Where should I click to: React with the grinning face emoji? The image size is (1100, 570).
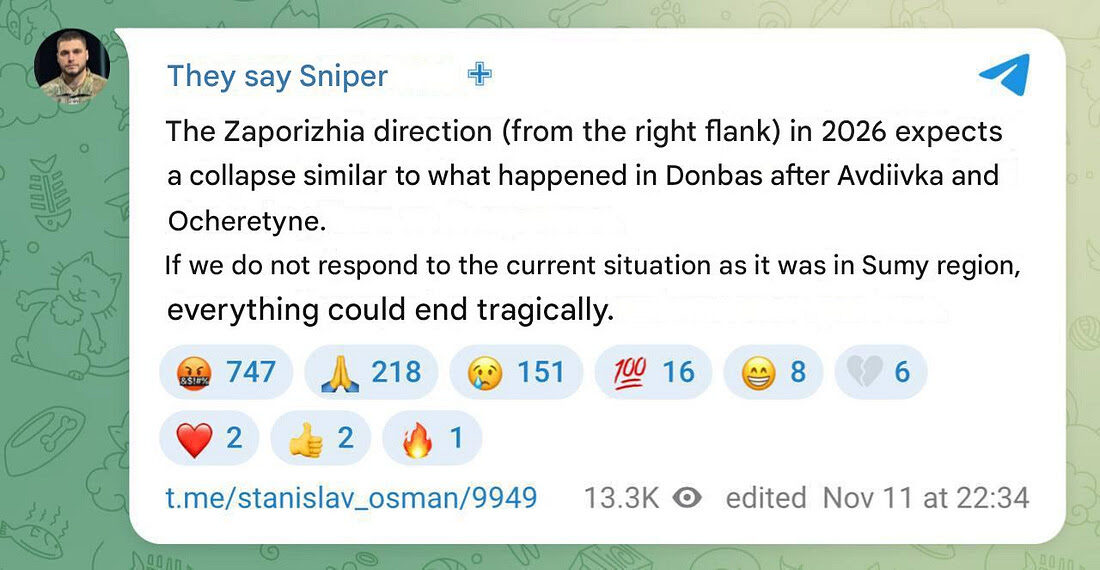(773, 372)
